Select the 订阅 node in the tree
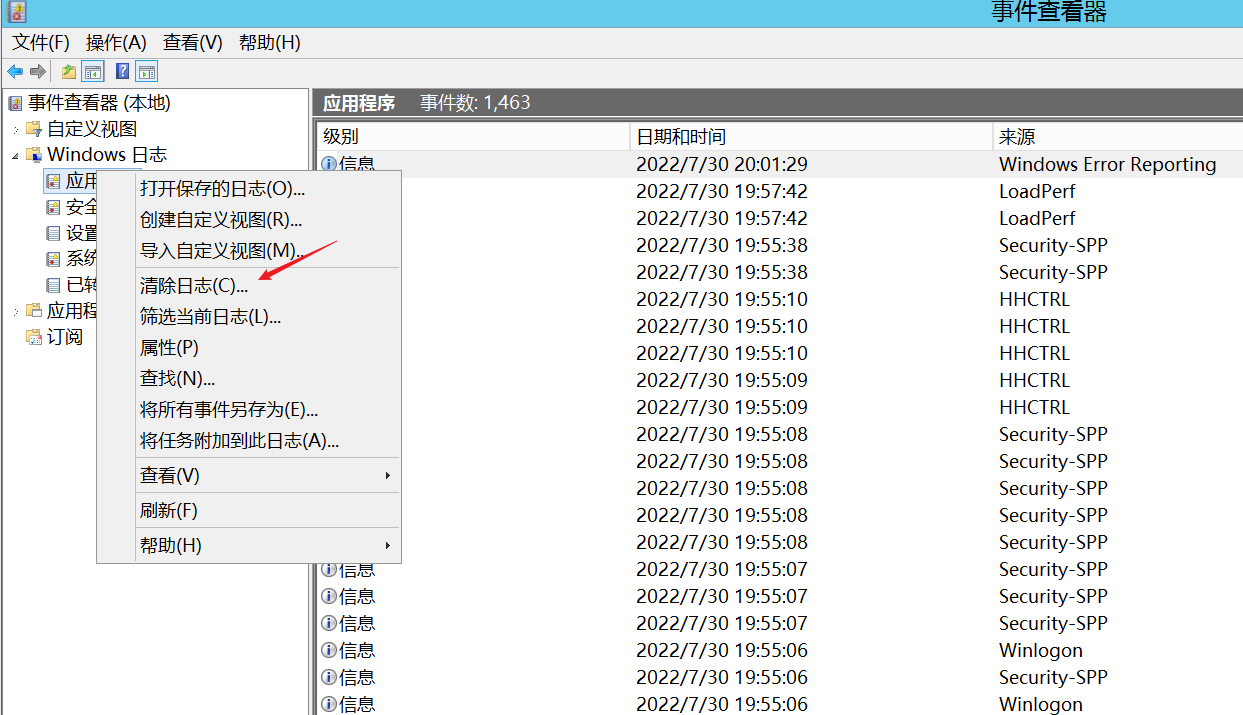 coord(65,337)
